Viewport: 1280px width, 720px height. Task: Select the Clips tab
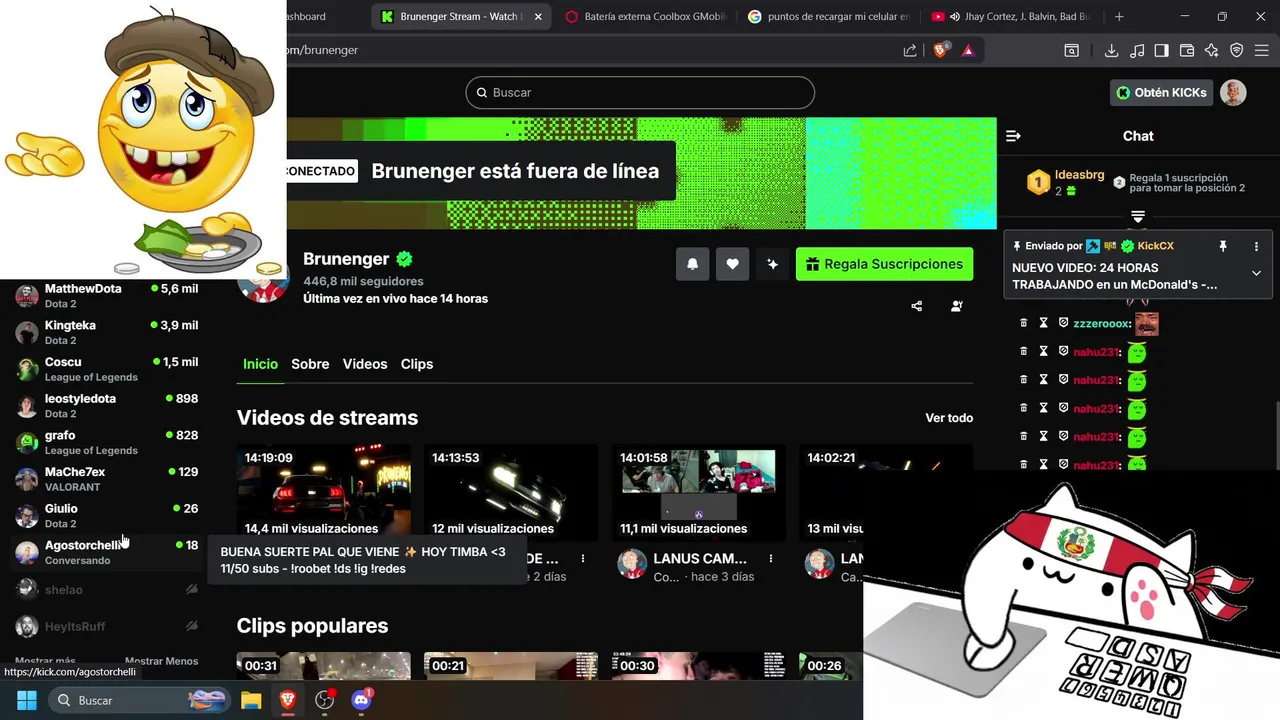pyautogui.click(x=417, y=364)
